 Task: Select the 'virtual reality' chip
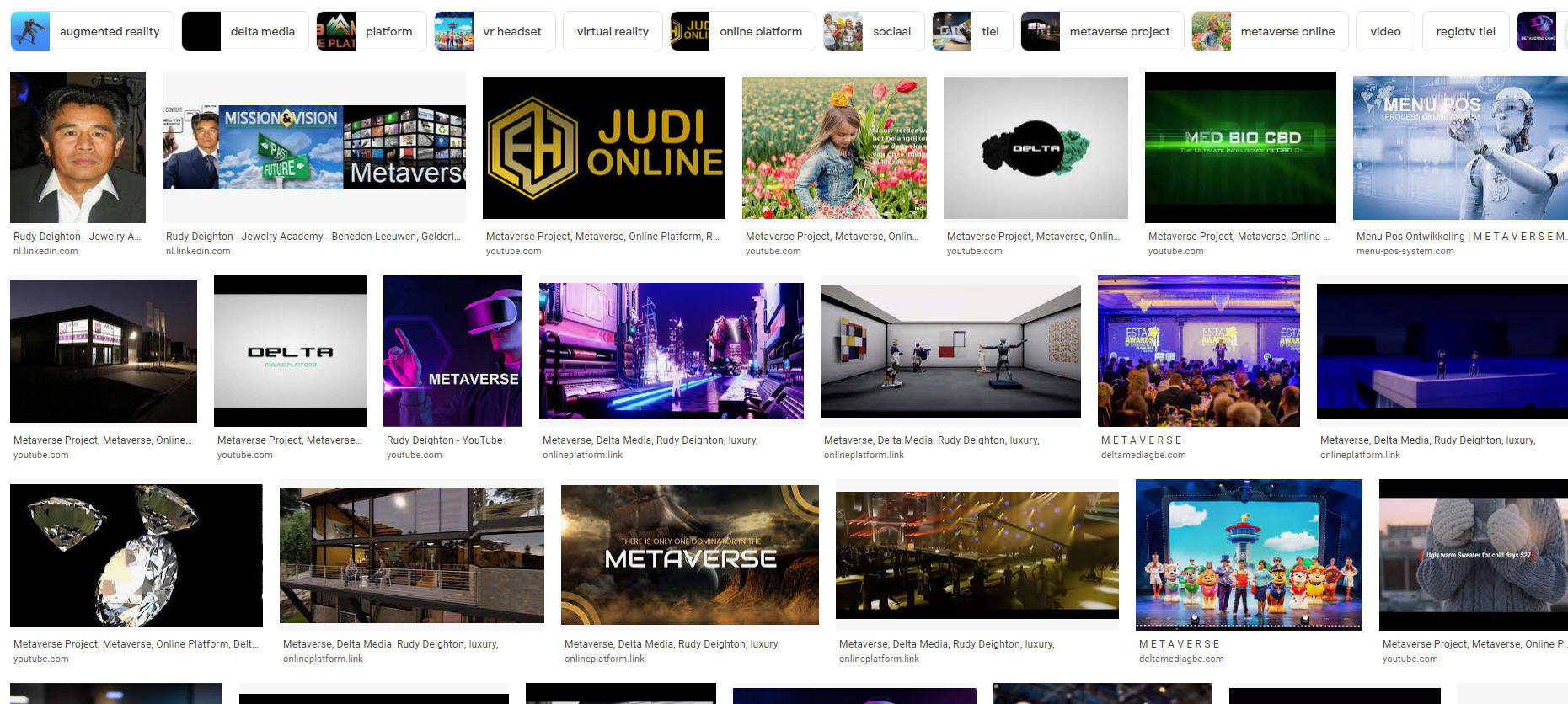613,31
